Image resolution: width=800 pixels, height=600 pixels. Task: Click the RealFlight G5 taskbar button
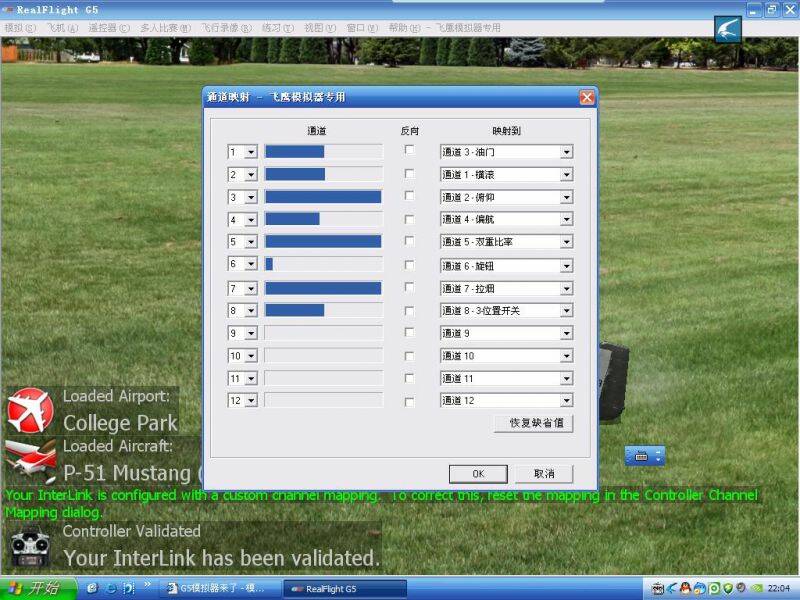point(344,588)
